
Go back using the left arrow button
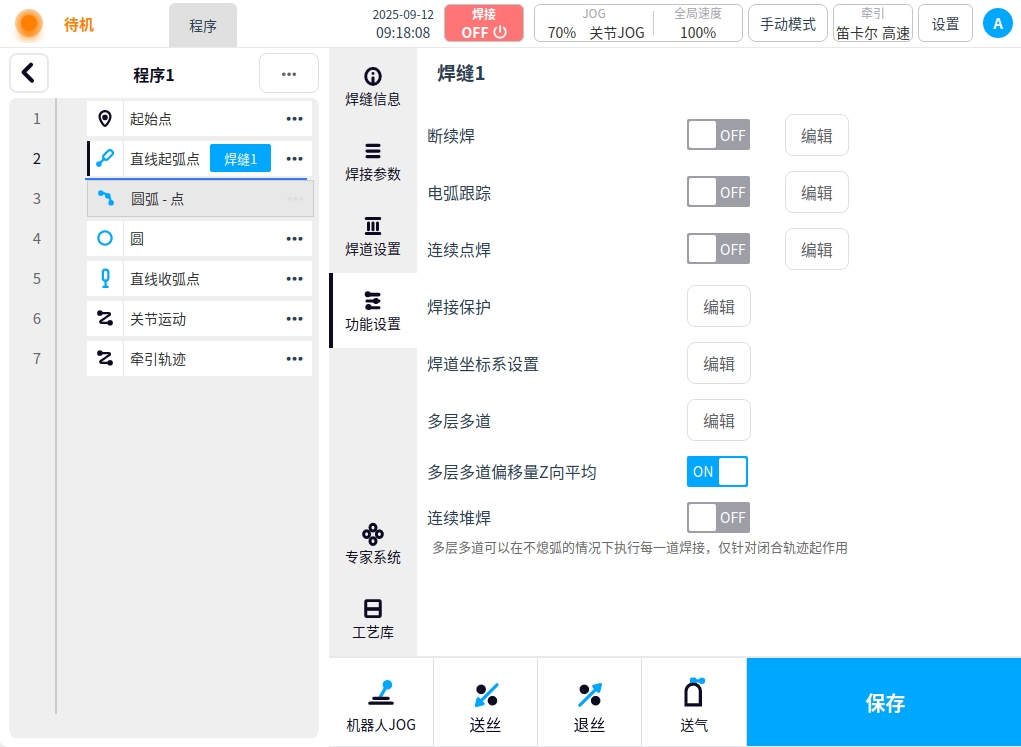tap(29, 73)
